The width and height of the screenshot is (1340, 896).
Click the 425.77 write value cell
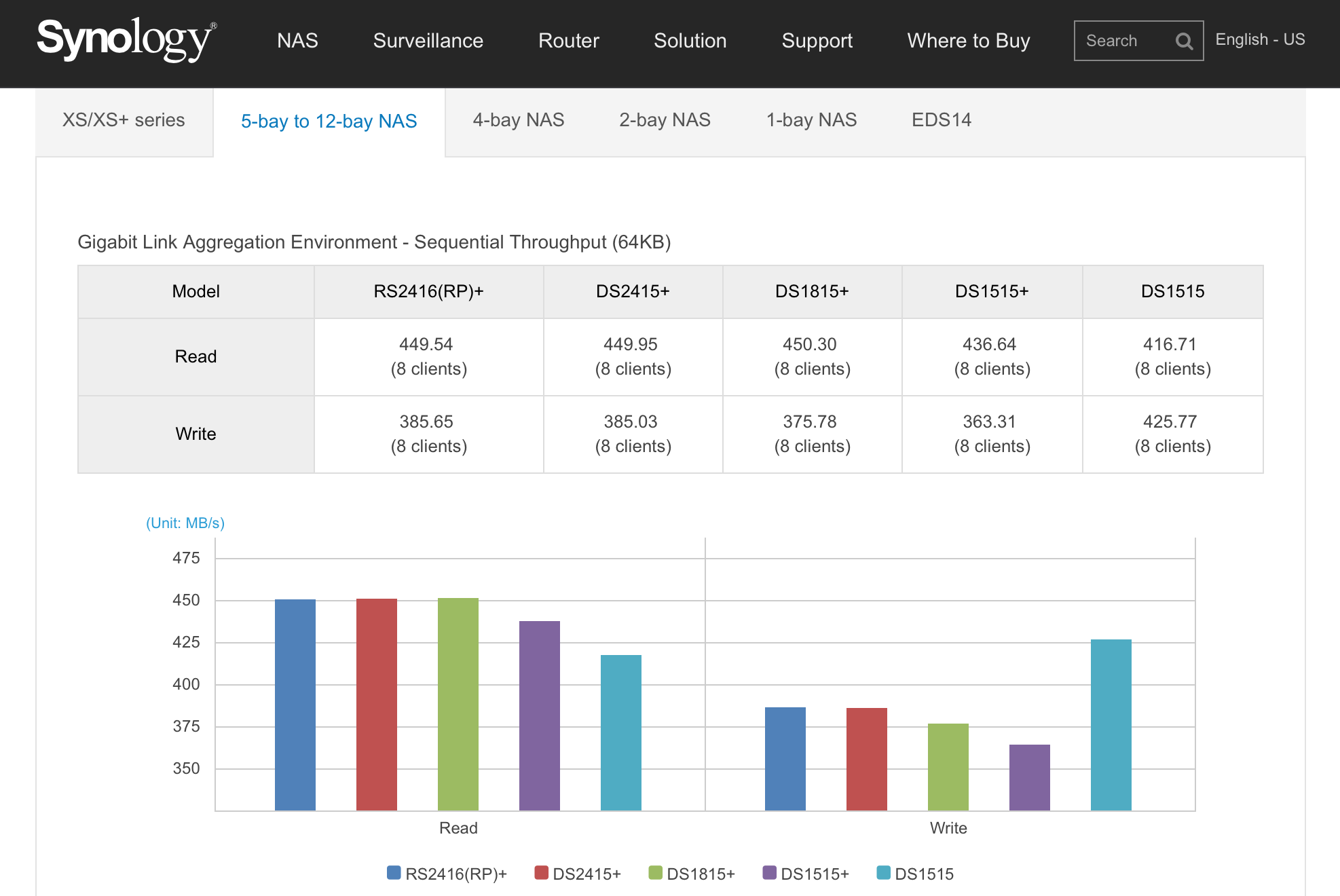click(x=1173, y=434)
